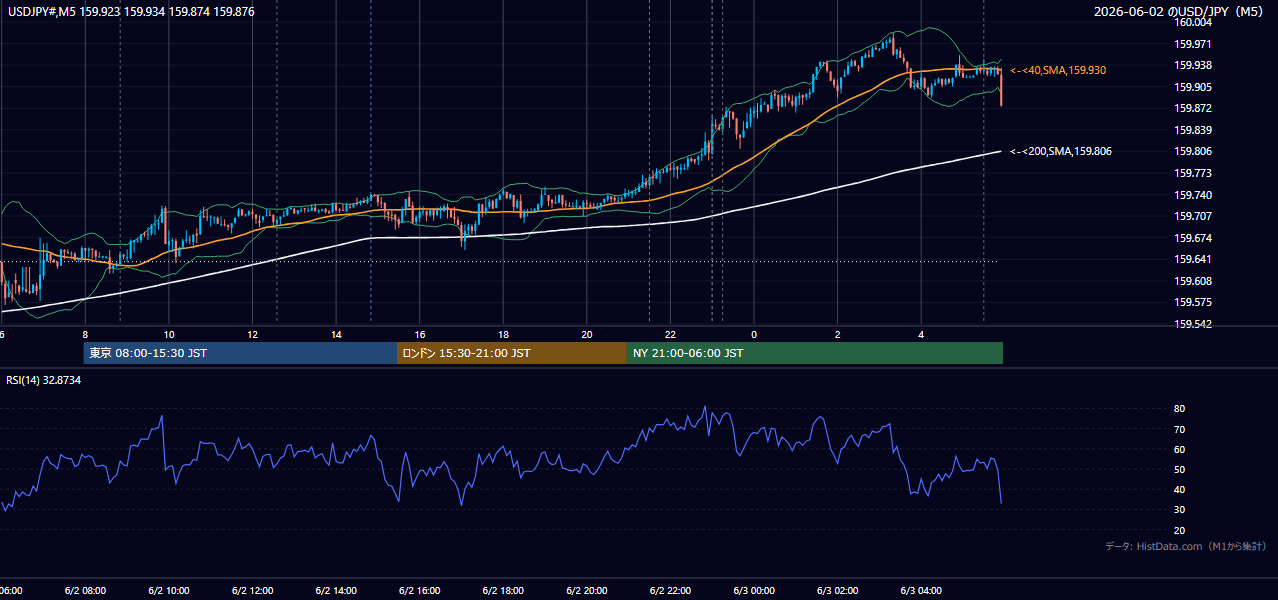Select the NY session bar 21:00-06:00 JST
This screenshot has width=1278, height=600.
[x=815, y=353]
